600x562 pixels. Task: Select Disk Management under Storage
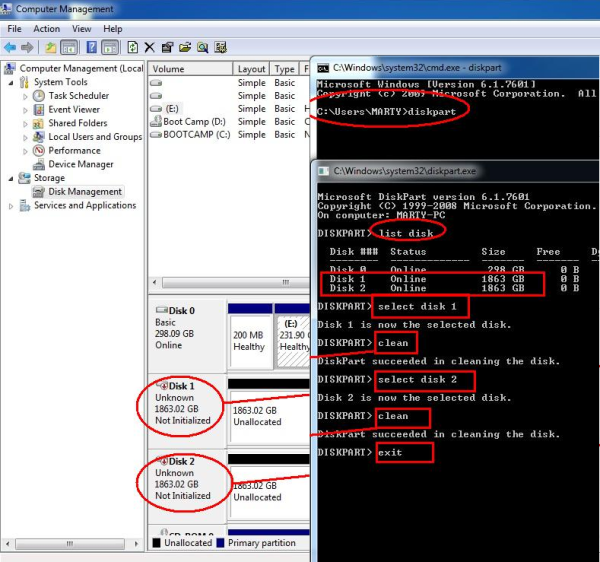point(84,191)
